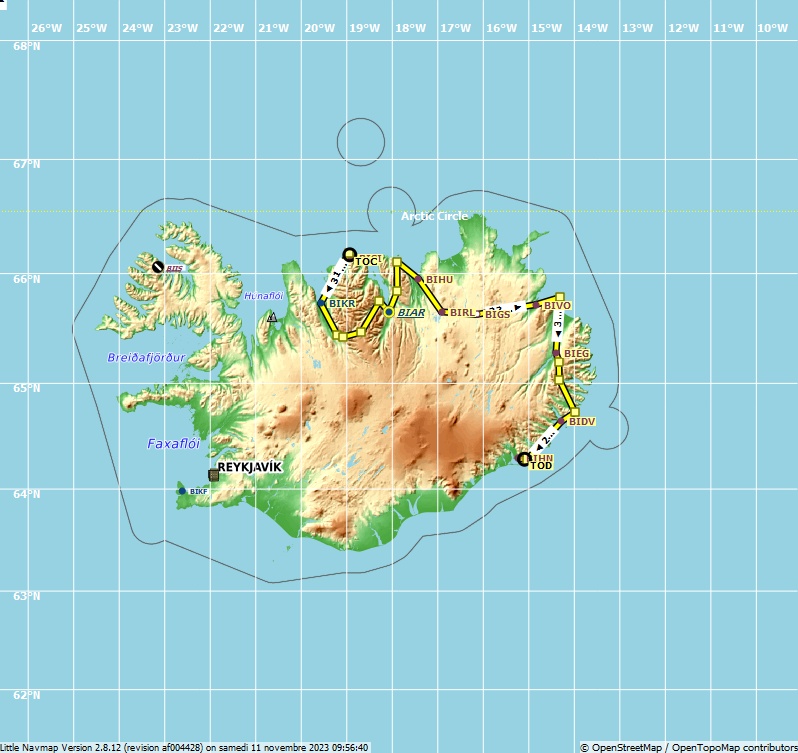Image resolution: width=798 pixels, height=753 pixels.
Task: Click the BIIS airport symbol in Westfjords
Action: click(x=158, y=267)
